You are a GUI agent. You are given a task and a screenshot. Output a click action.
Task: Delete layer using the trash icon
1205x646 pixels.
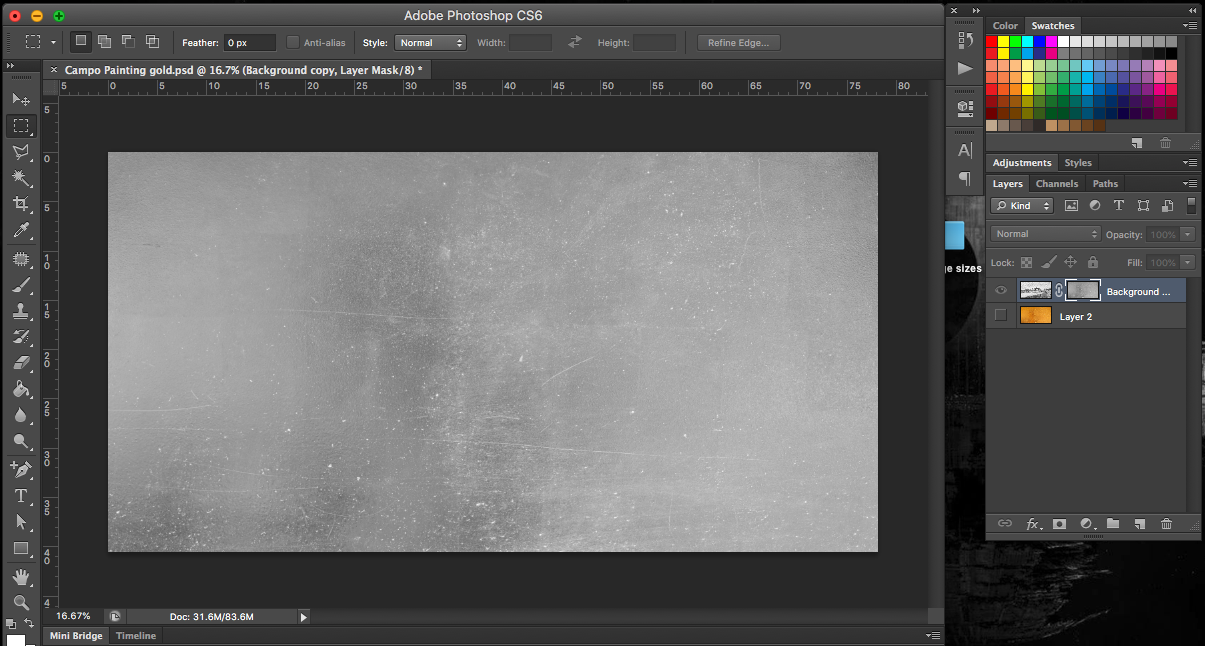click(1166, 523)
